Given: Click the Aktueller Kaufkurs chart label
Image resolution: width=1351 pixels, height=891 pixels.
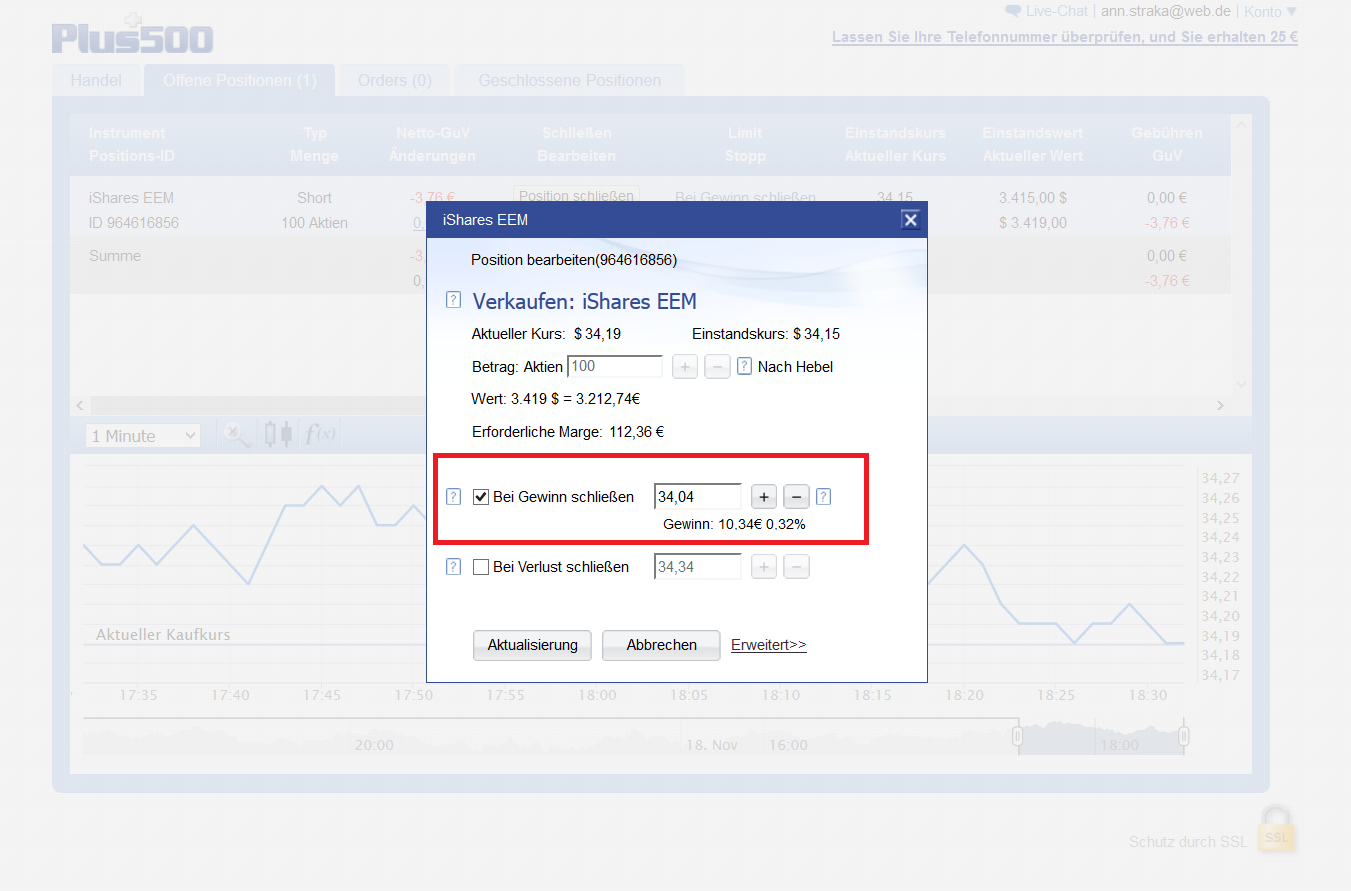Looking at the screenshot, I should 163,635.
